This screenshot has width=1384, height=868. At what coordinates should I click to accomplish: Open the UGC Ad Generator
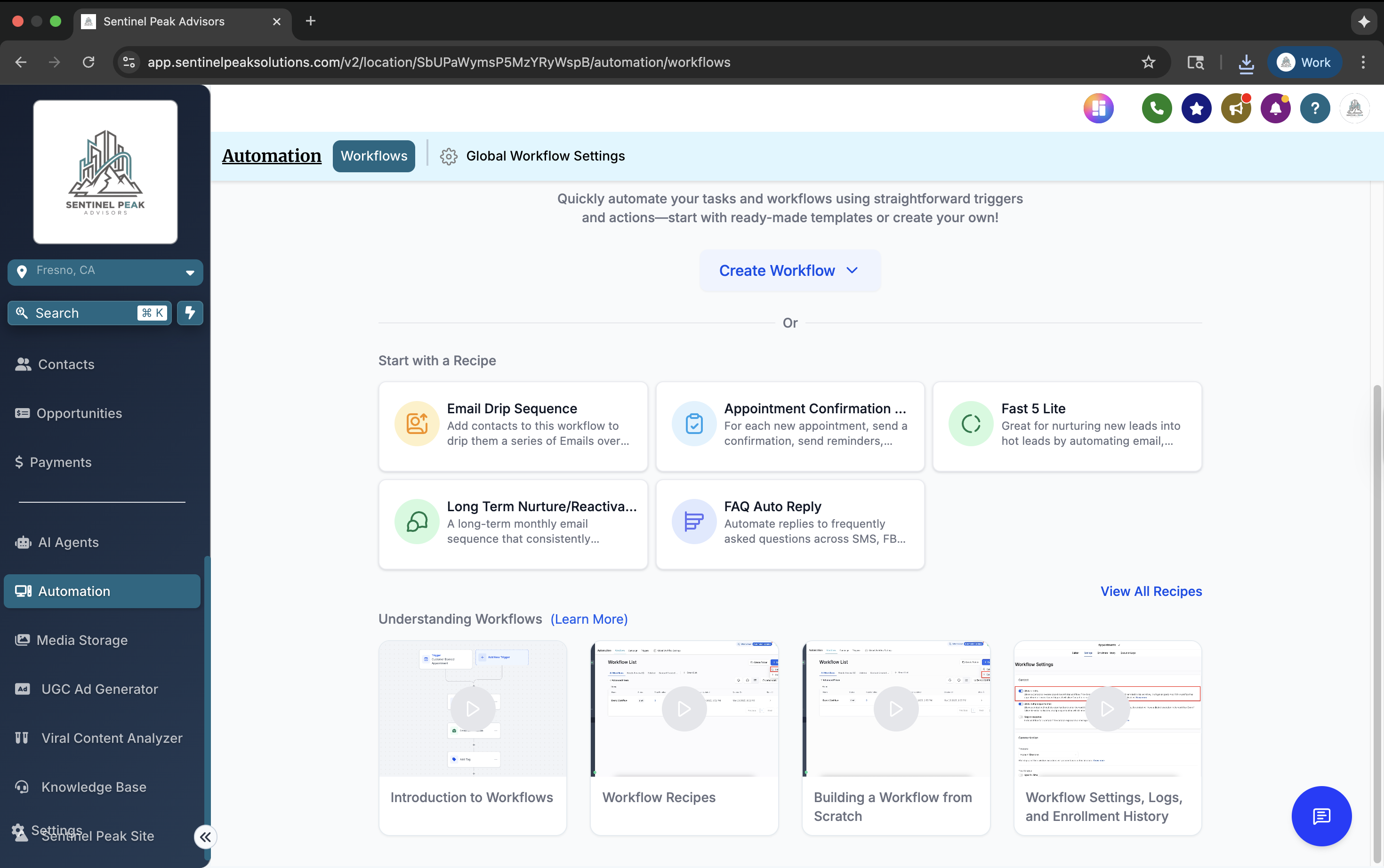[x=98, y=689]
